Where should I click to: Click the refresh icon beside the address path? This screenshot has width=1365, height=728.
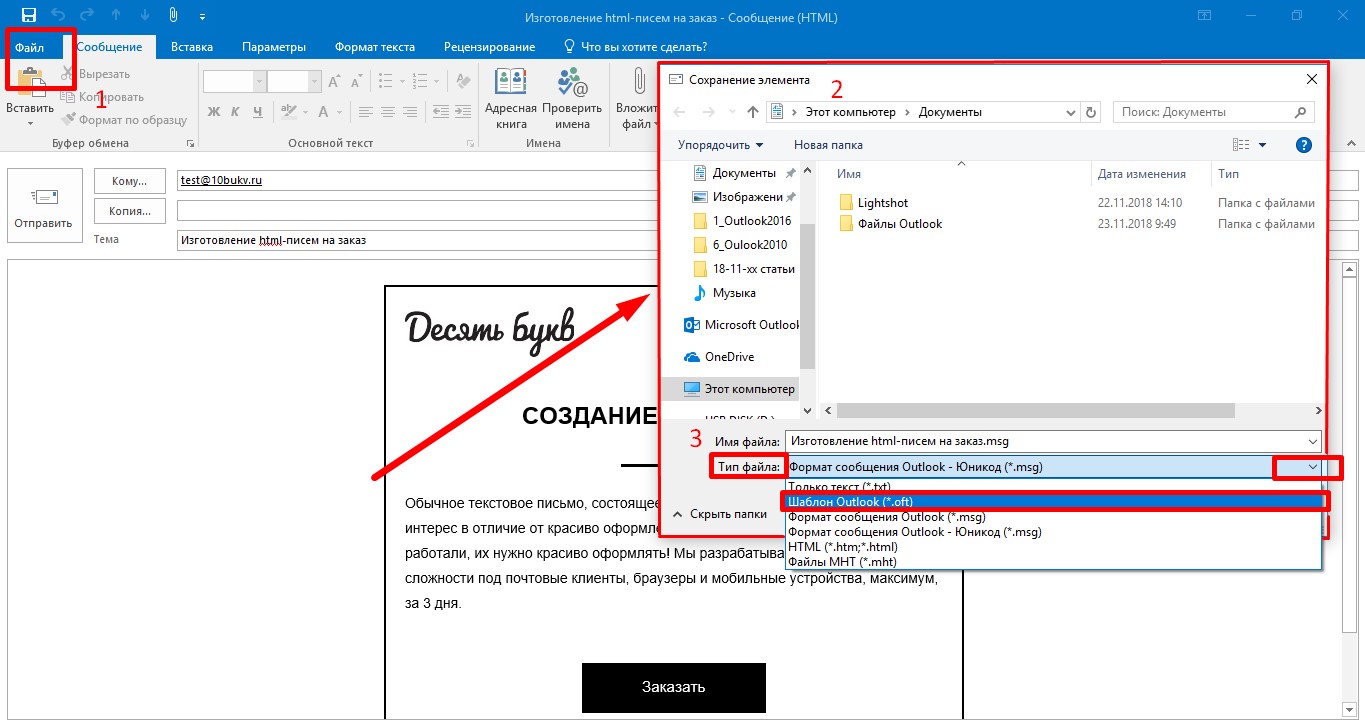tap(1091, 112)
